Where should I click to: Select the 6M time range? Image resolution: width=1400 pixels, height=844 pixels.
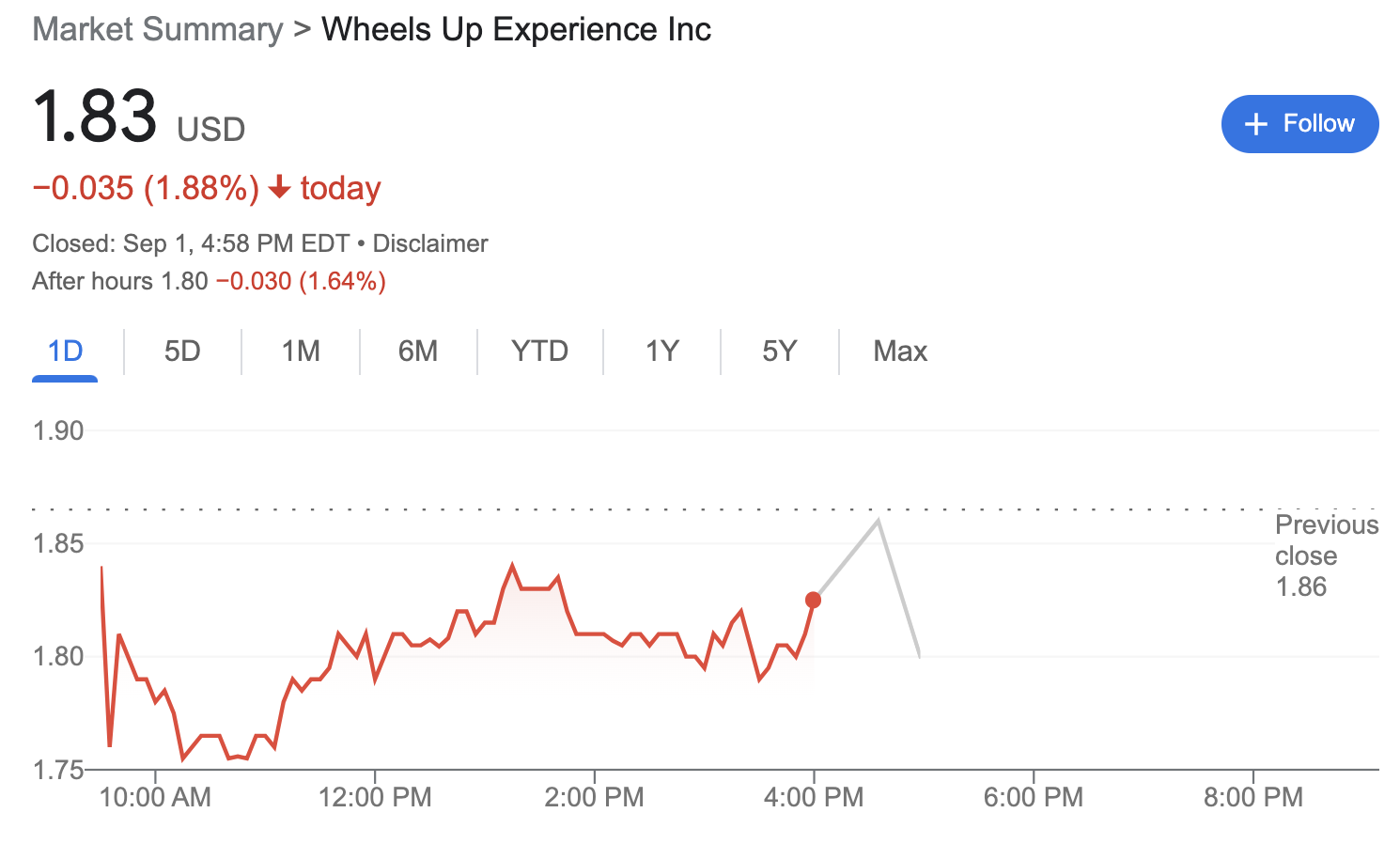[417, 351]
